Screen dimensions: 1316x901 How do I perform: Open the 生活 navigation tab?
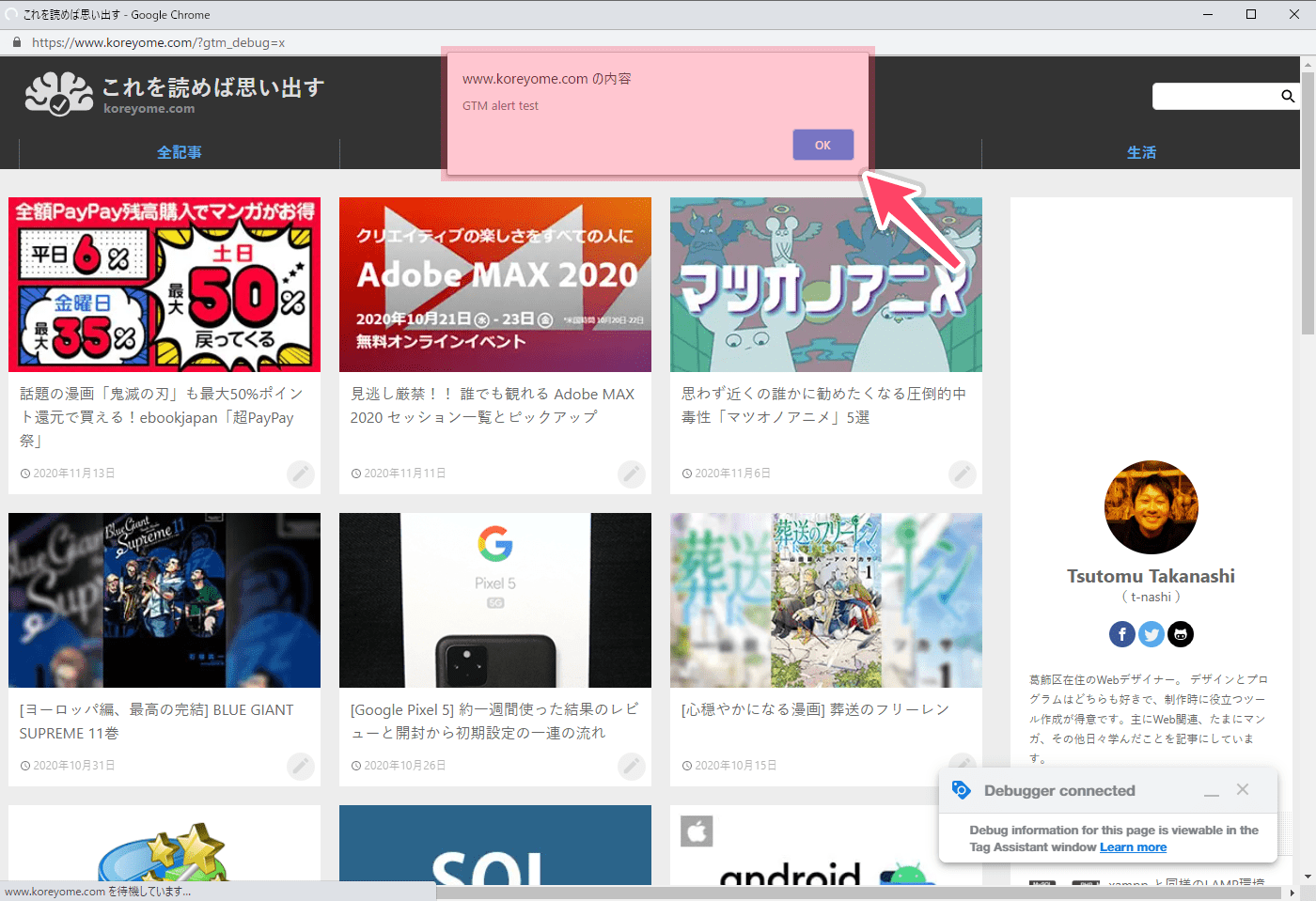1141,152
